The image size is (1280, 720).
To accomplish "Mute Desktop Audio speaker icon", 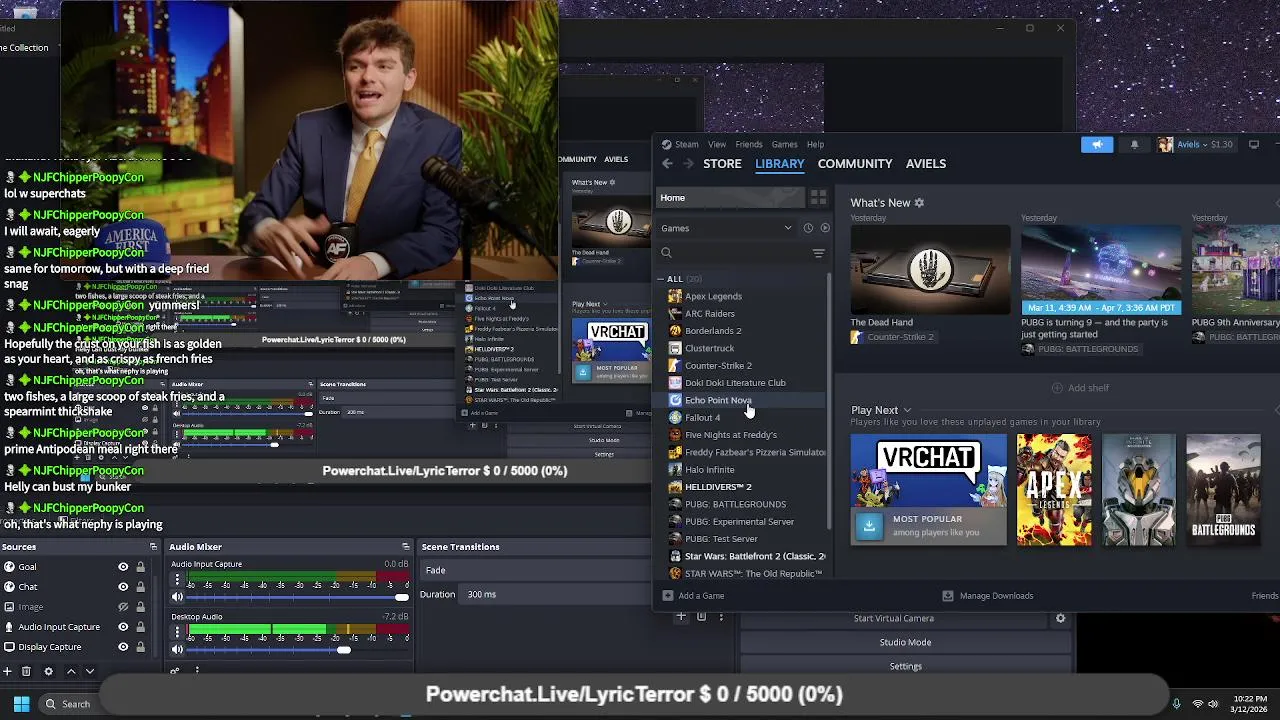I will click(177, 650).
